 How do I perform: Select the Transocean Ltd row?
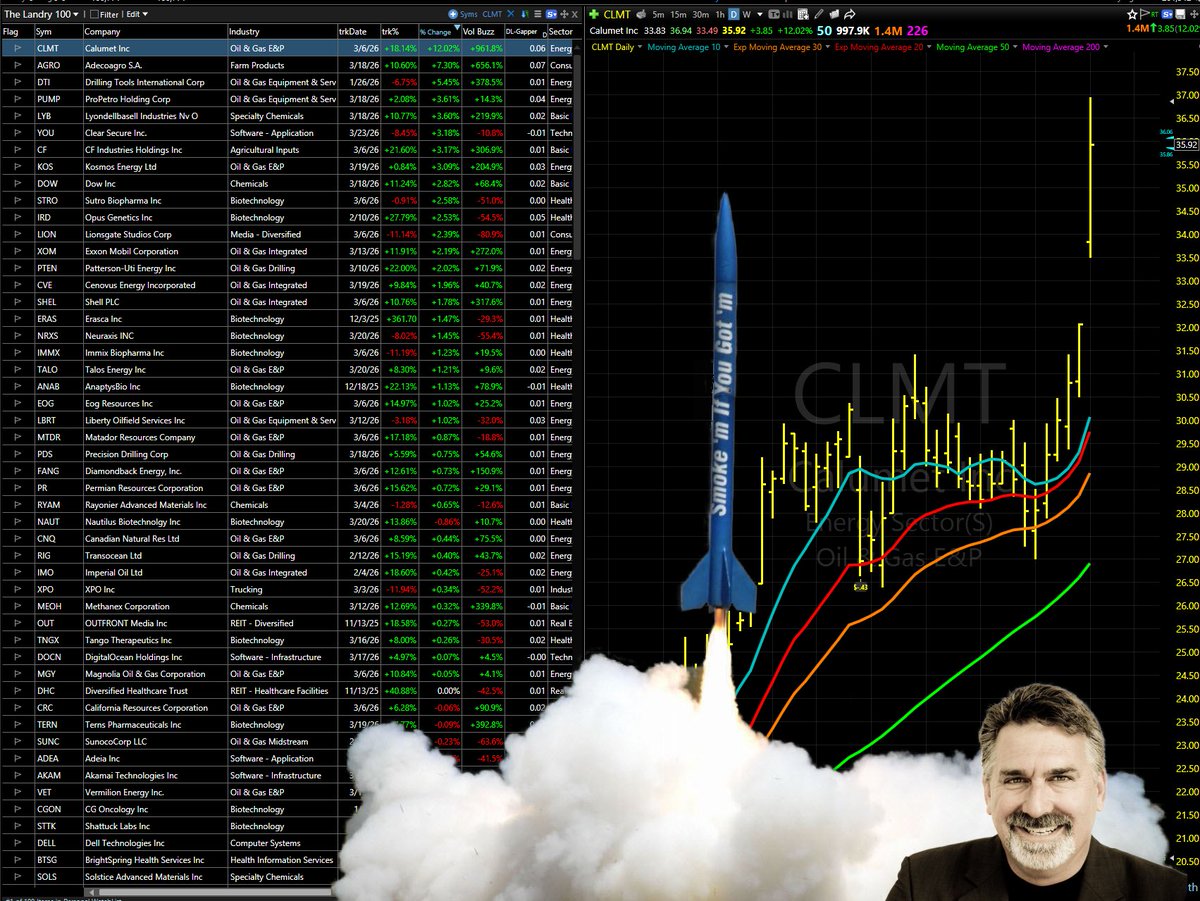(286, 555)
